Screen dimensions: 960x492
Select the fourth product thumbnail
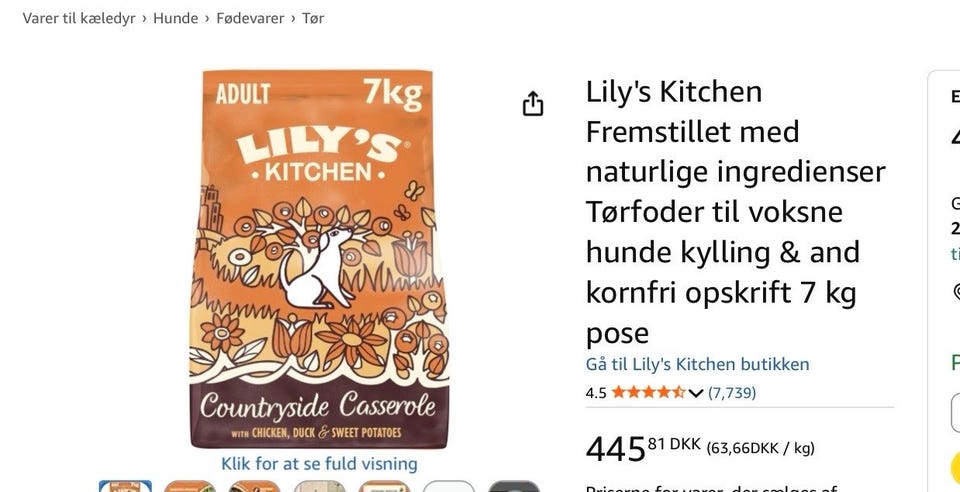tap(320, 486)
